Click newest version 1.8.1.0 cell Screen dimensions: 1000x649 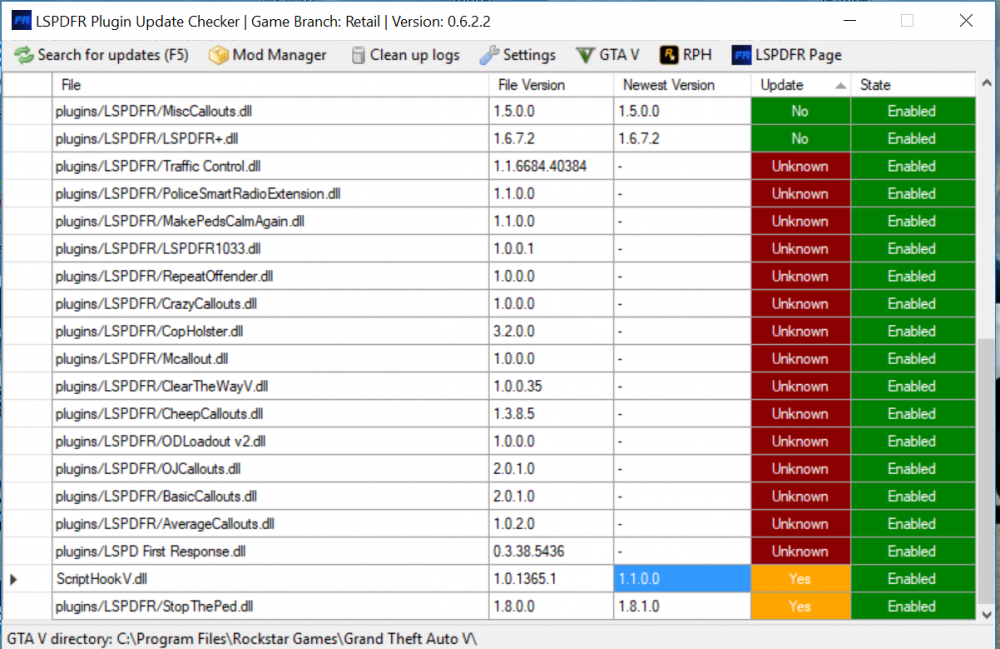pyautogui.click(x=682, y=606)
